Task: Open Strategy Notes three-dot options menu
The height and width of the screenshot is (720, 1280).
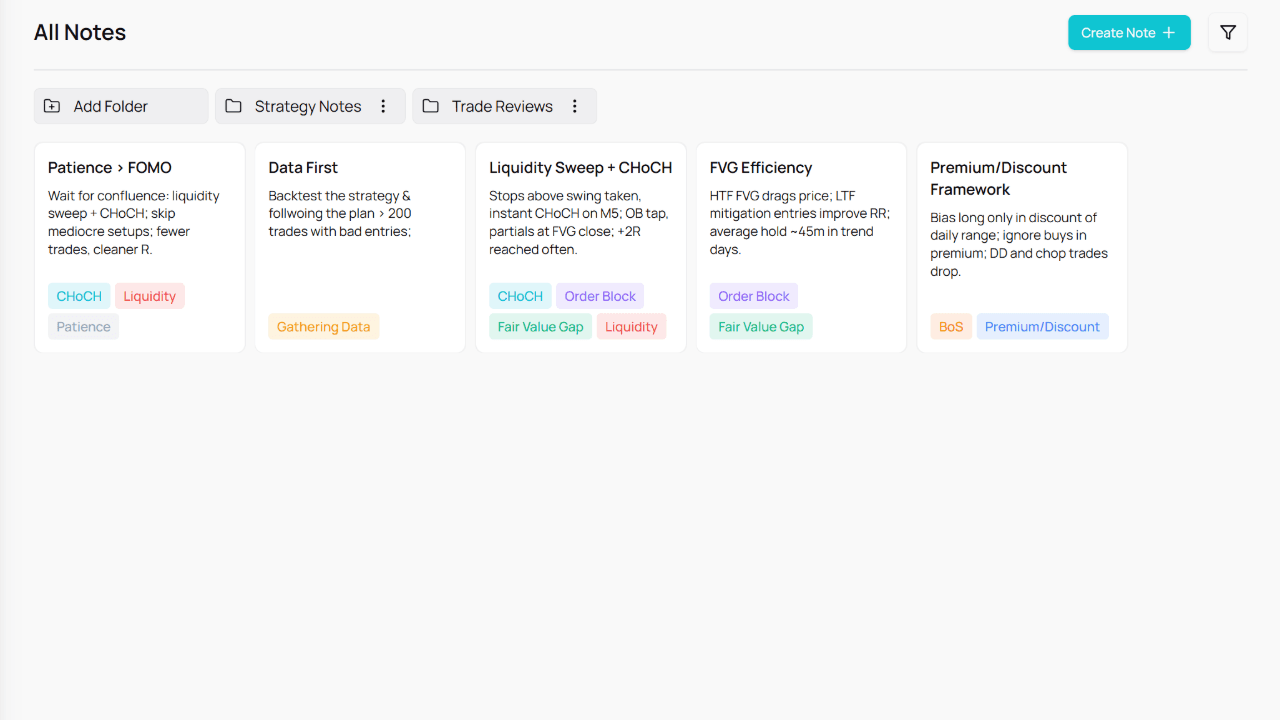Action: [x=383, y=106]
